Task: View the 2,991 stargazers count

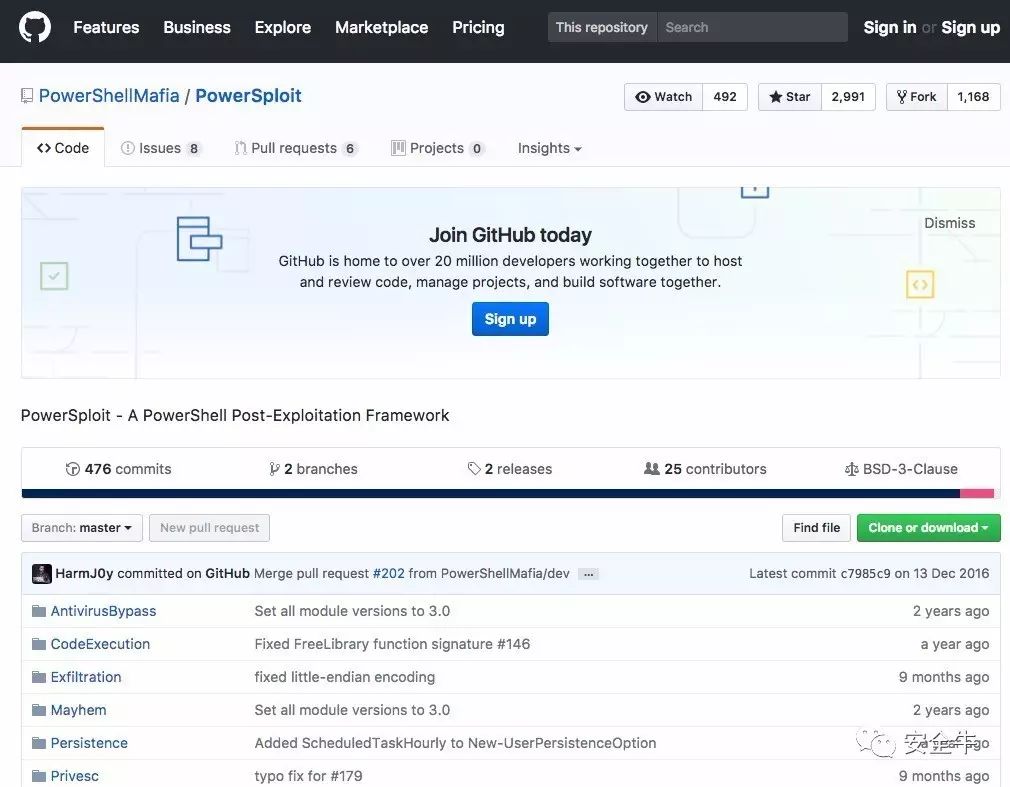Action: (x=848, y=97)
